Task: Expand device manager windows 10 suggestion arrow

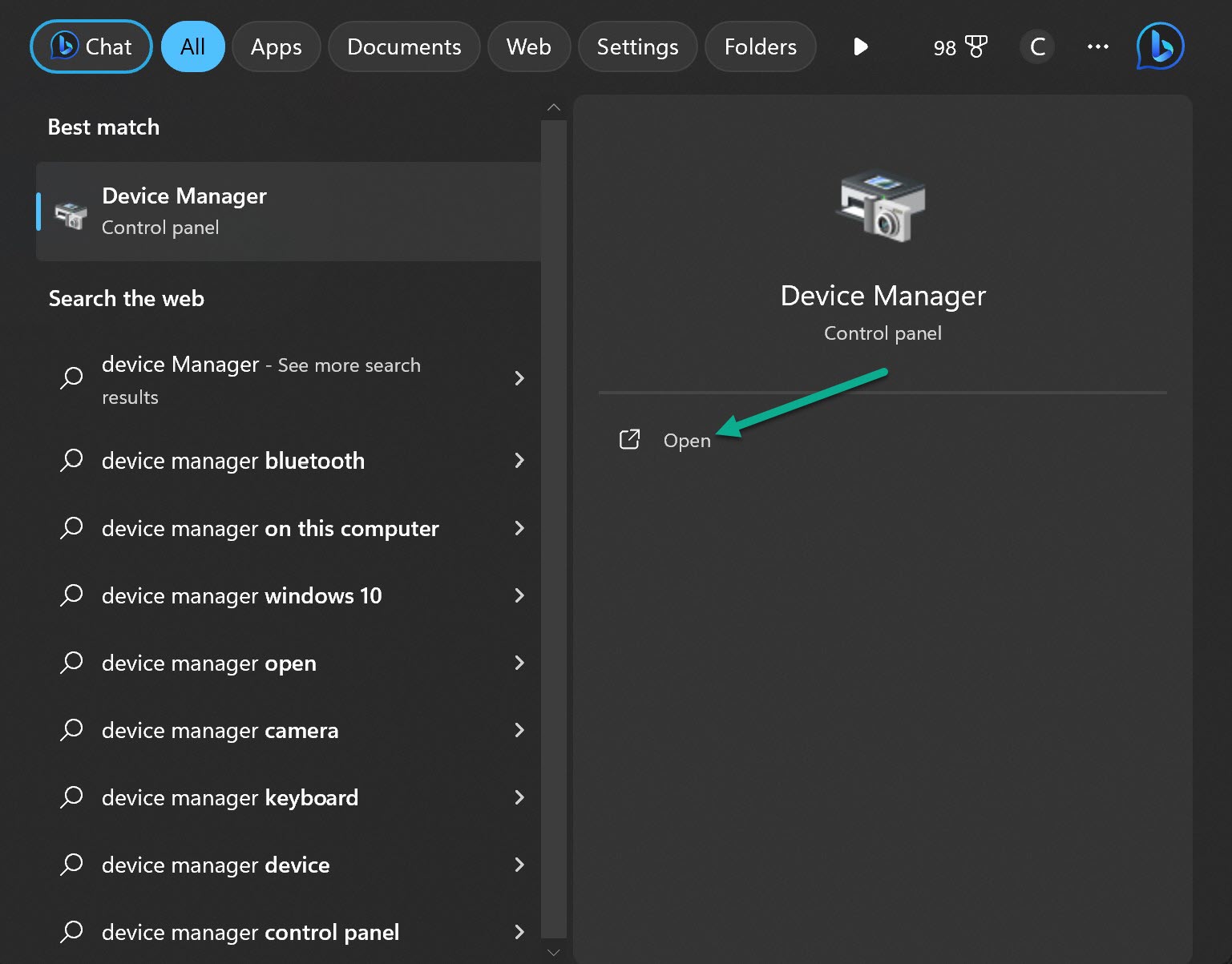Action: pos(519,595)
